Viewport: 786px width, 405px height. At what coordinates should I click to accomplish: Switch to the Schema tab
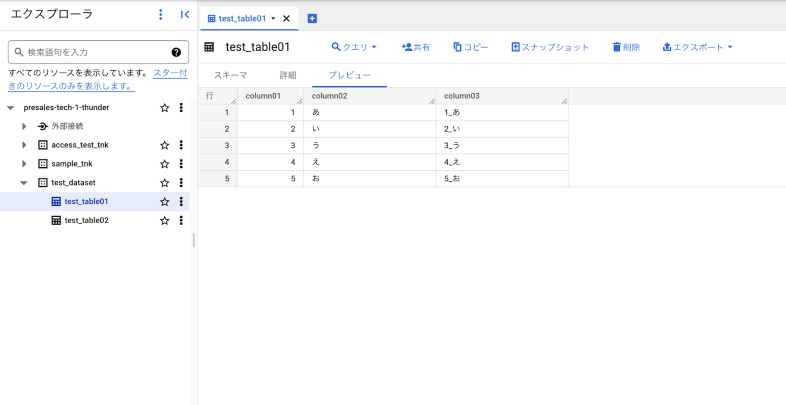230,75
